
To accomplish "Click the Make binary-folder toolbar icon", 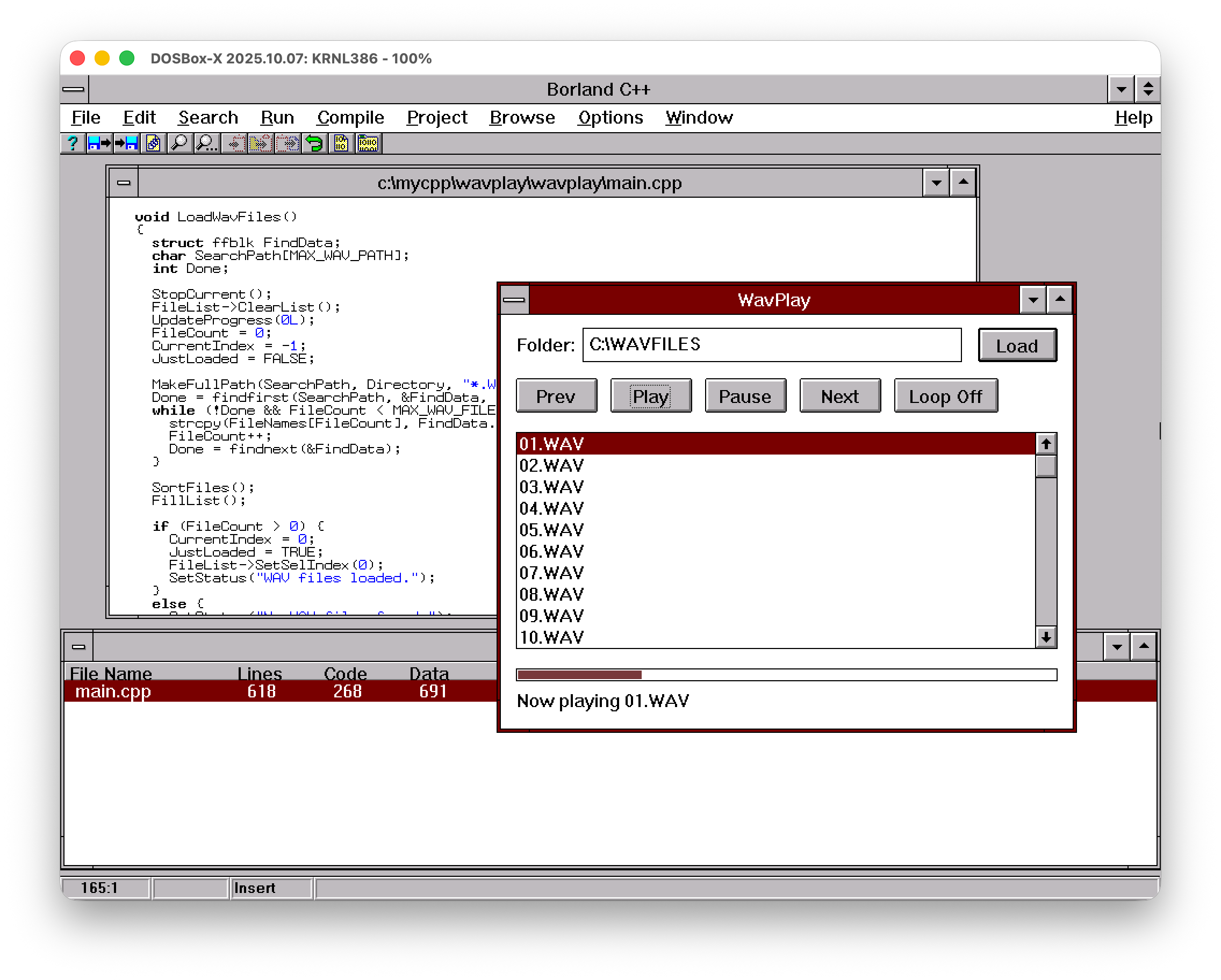I will 368,144.
